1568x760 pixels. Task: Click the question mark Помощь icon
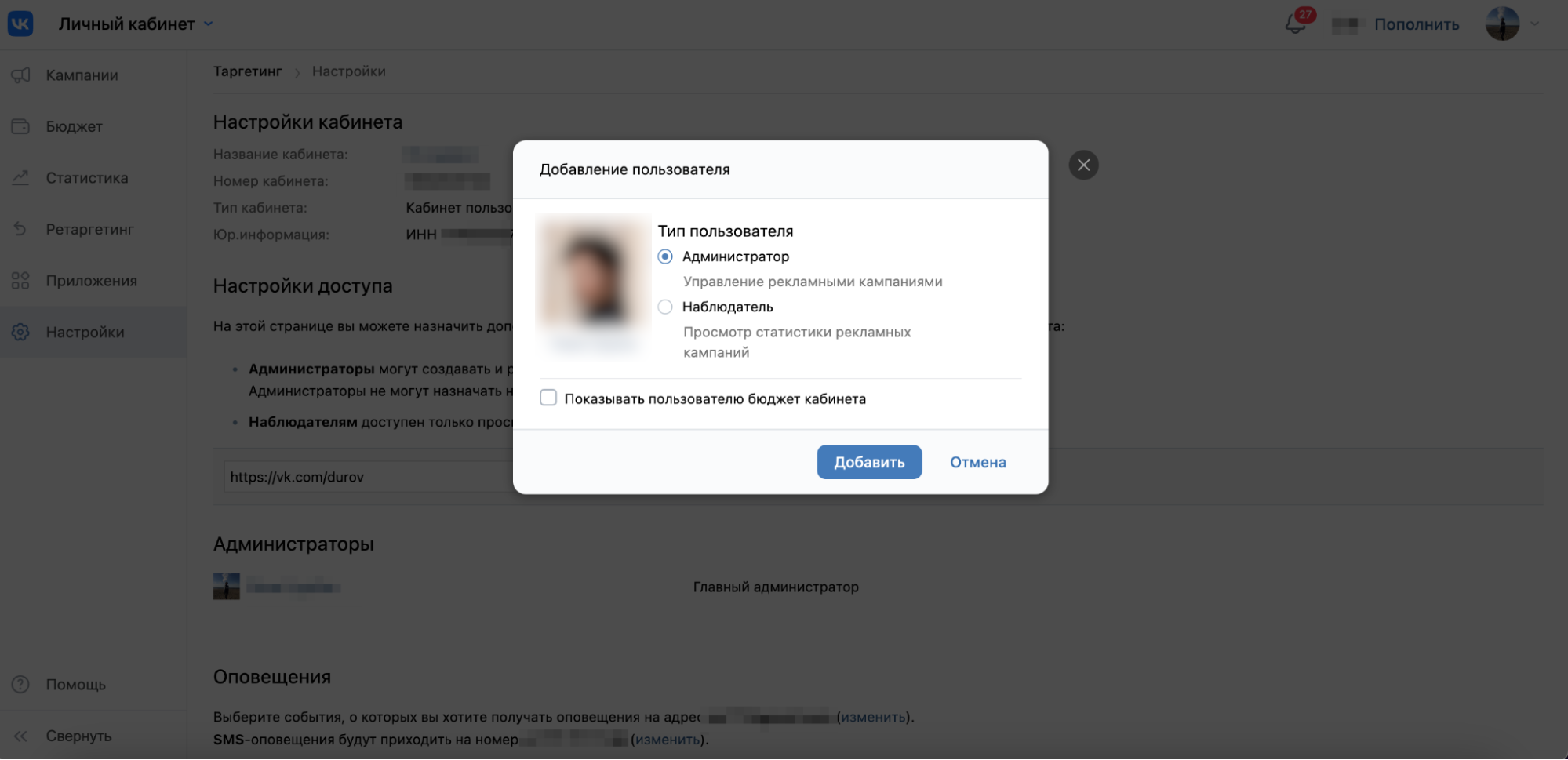20,685
